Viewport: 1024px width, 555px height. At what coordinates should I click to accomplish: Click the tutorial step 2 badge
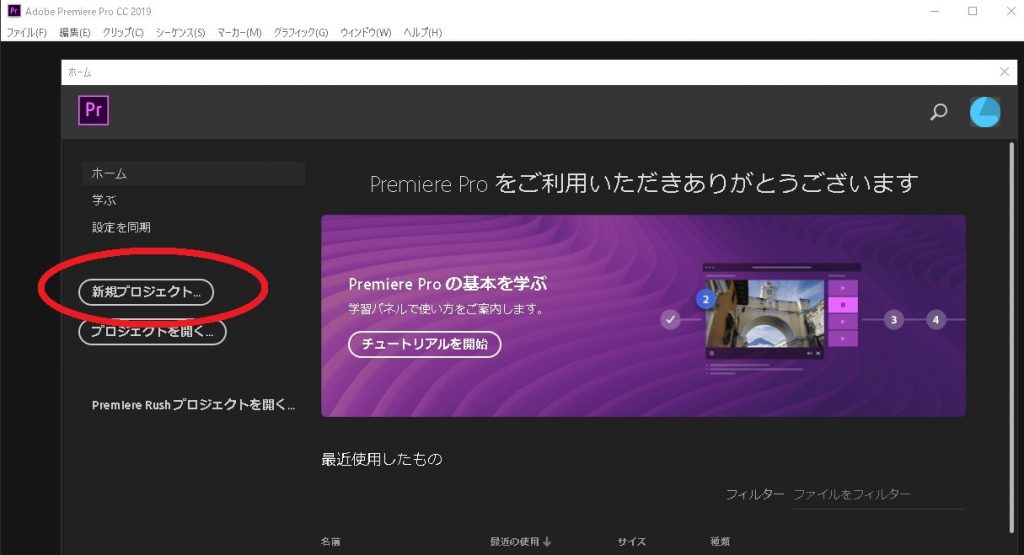pos(705,299)
